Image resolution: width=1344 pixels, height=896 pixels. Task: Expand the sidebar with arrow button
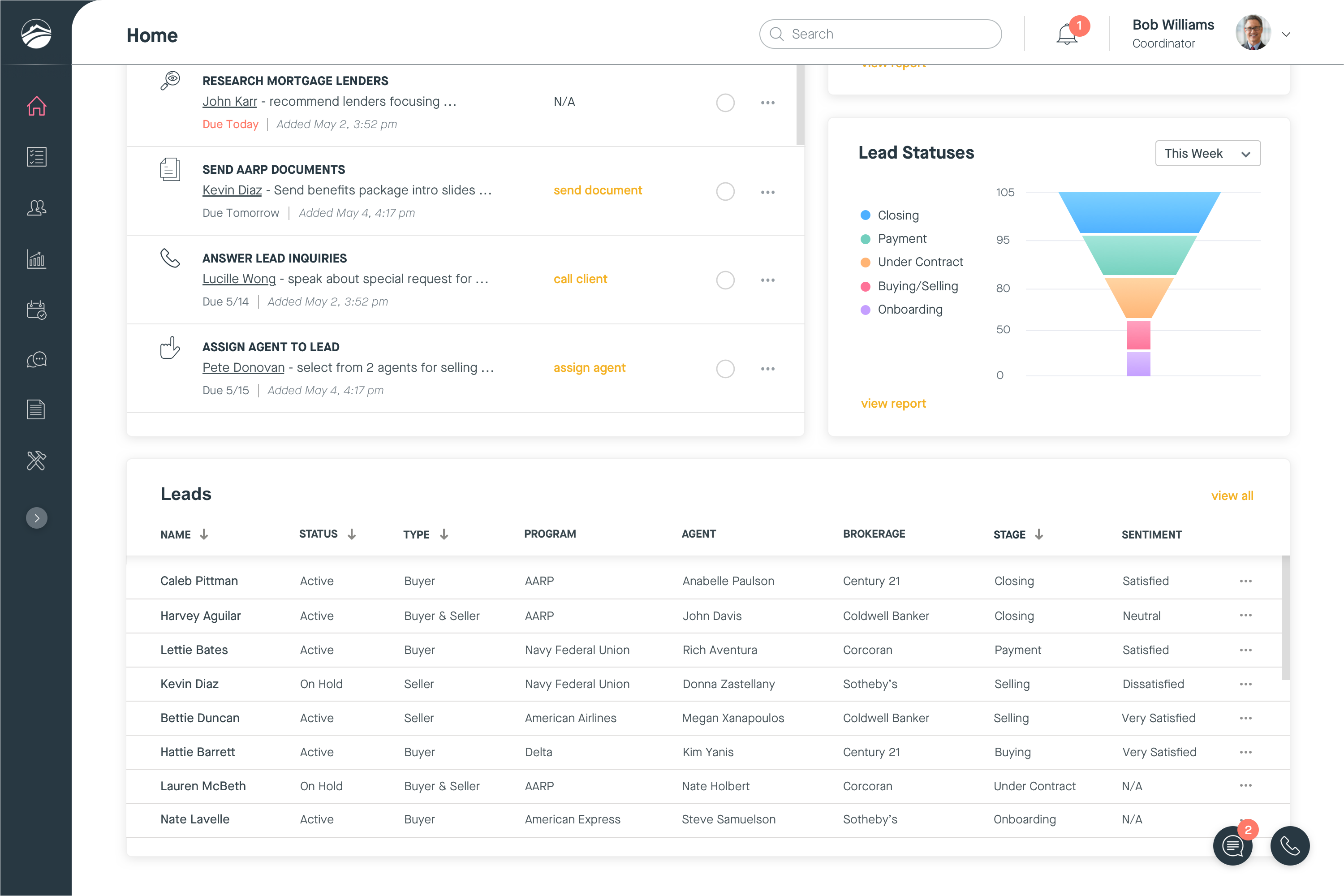[x=37, y=518]
